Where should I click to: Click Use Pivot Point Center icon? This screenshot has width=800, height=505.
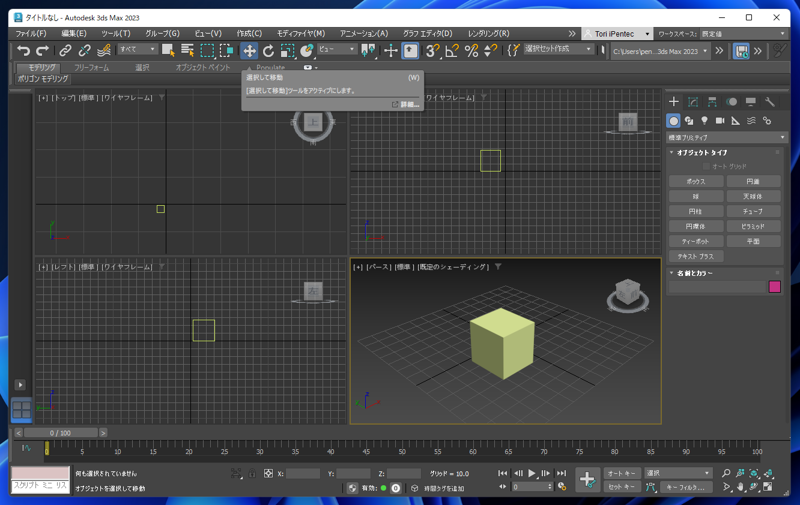click(x=368, y=50)
